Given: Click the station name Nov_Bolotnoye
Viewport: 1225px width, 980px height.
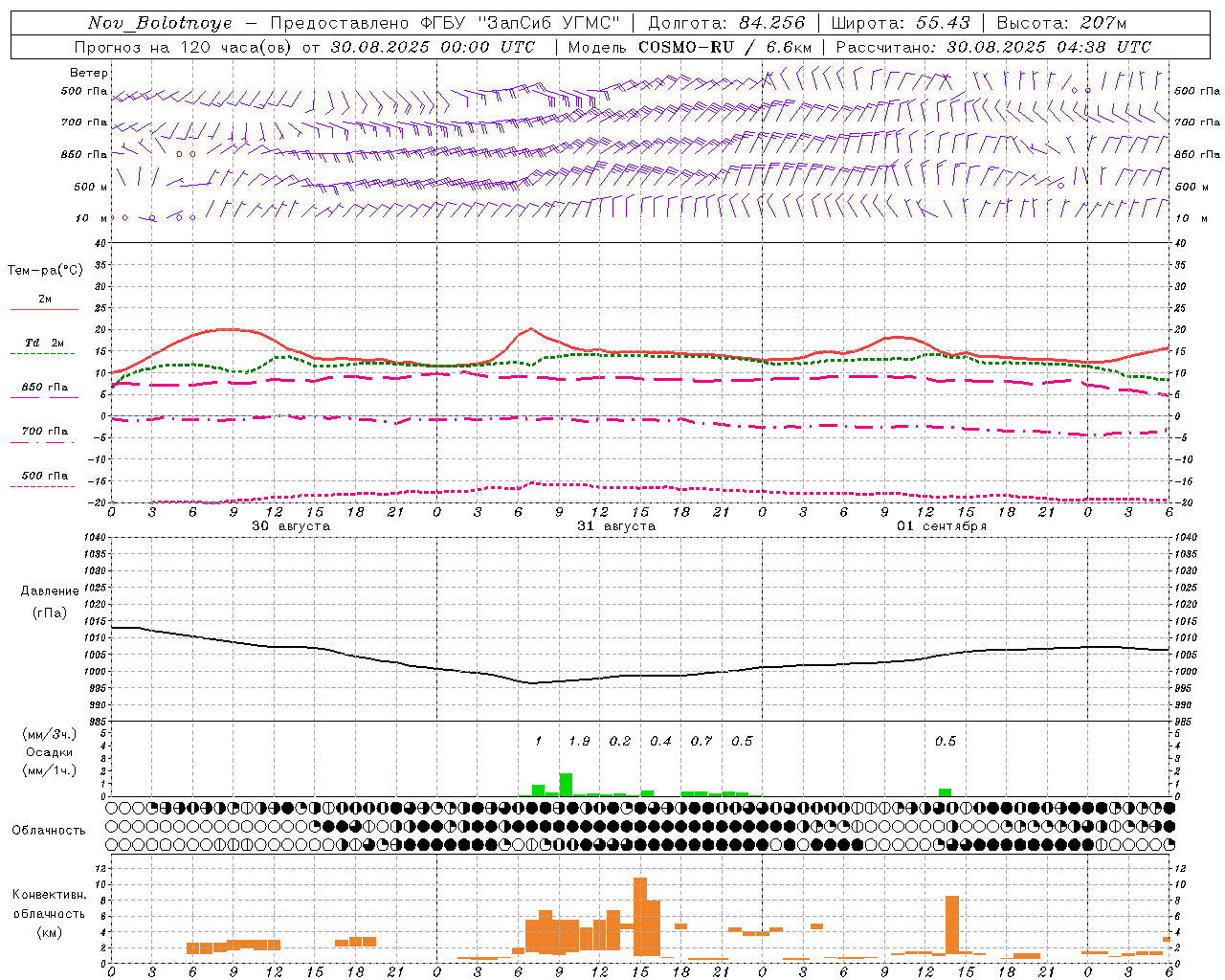Looking at the screenshot, I should click(161, 23).
